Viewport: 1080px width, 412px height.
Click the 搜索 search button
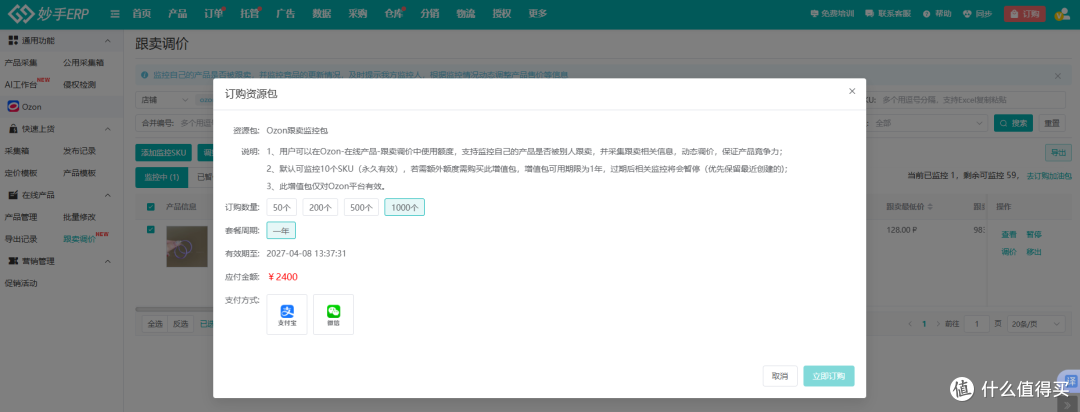[x=1013, y=123]
